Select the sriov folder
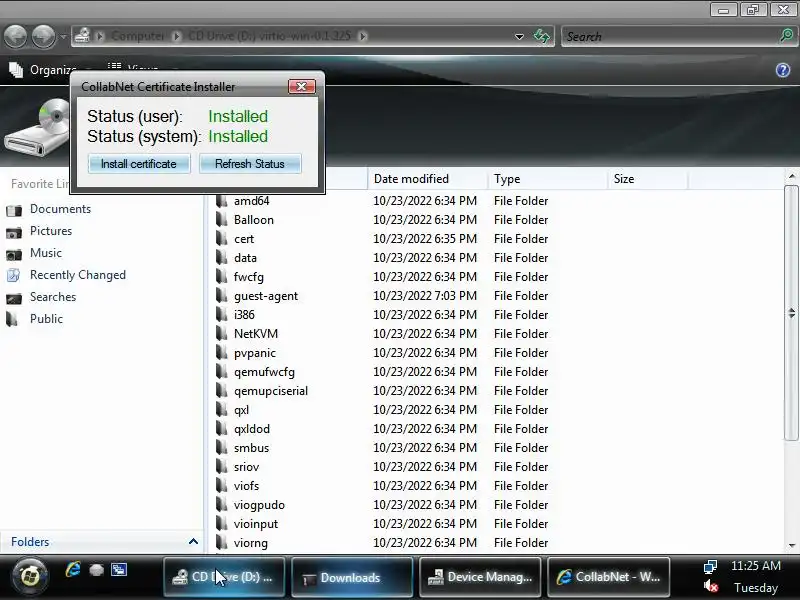This screenshot has width=800, height=600. click(246, 467)
